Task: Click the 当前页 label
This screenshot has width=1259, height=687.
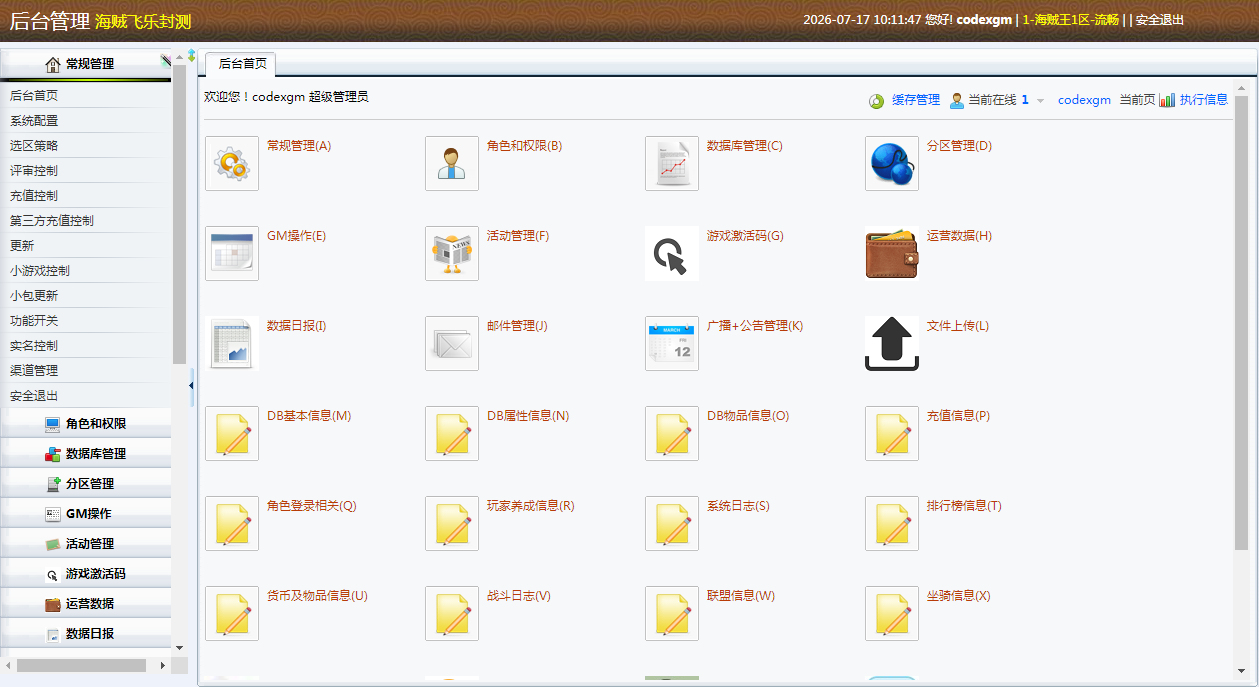Action: (x=1137, y=100)
